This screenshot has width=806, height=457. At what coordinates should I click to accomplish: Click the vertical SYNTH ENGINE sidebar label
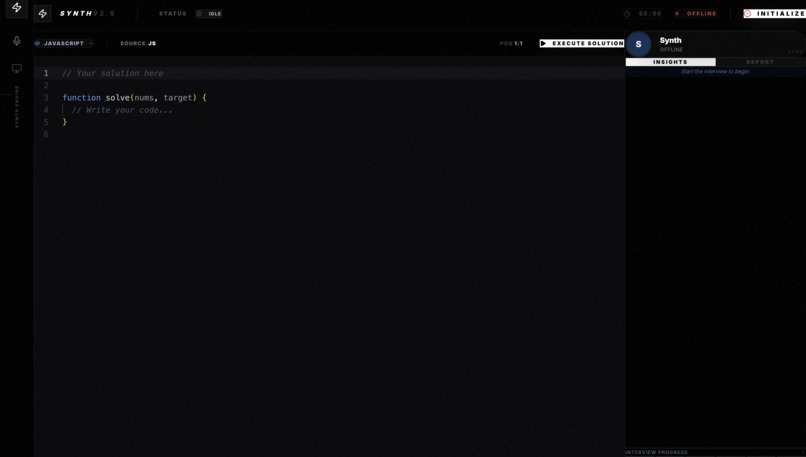tap(16, 107)
